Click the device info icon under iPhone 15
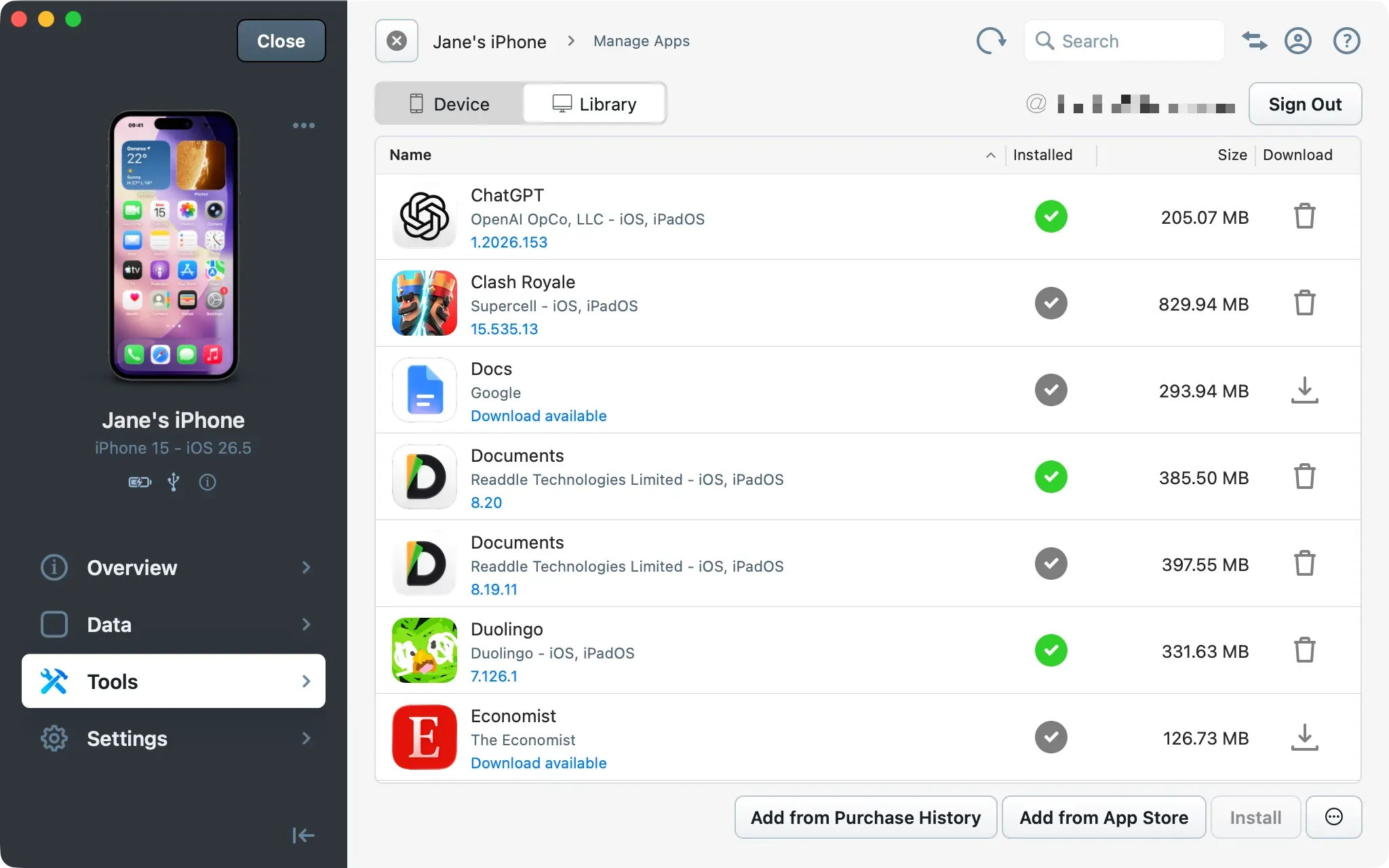Image resolution: width=1389 pixels, height=868 pixels. coord(208,482)
